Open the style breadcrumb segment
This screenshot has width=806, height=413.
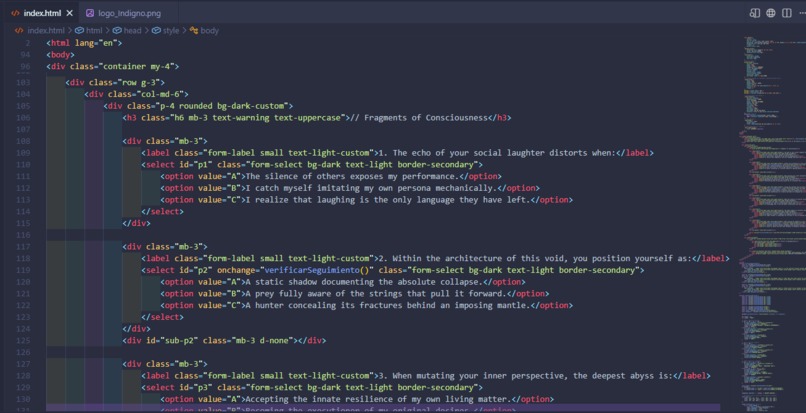click(171, 31)
